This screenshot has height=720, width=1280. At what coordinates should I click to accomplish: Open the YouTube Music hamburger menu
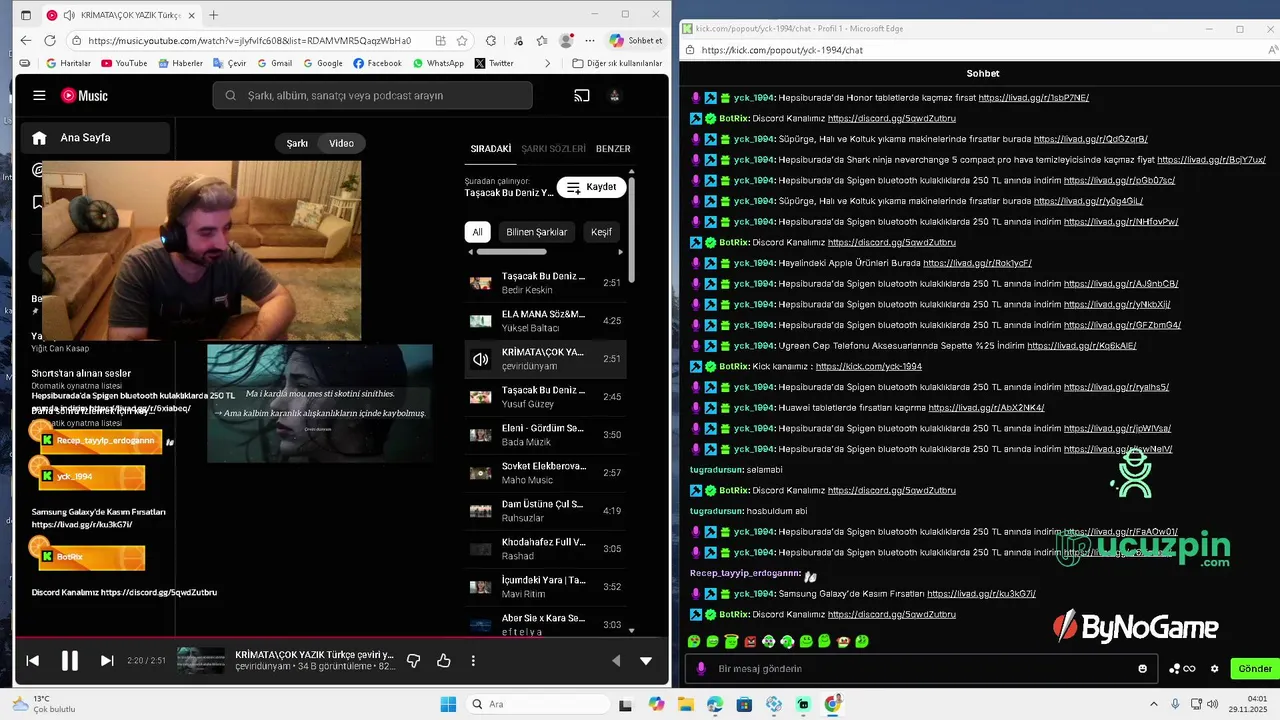pos(39,96)
